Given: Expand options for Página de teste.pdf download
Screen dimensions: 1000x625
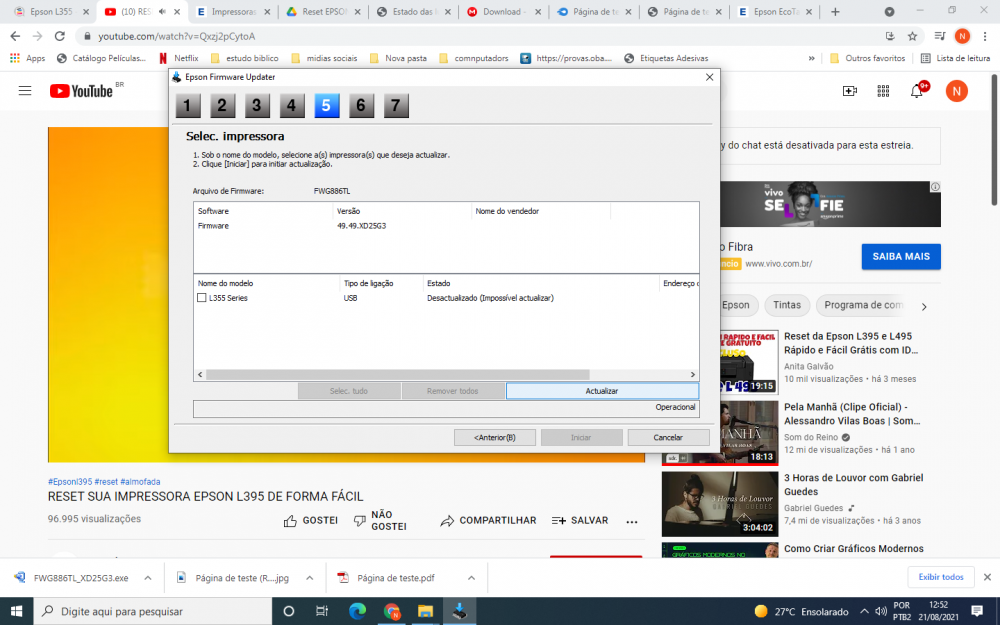Looking at the screenshot, I should [x=471, y=578].
